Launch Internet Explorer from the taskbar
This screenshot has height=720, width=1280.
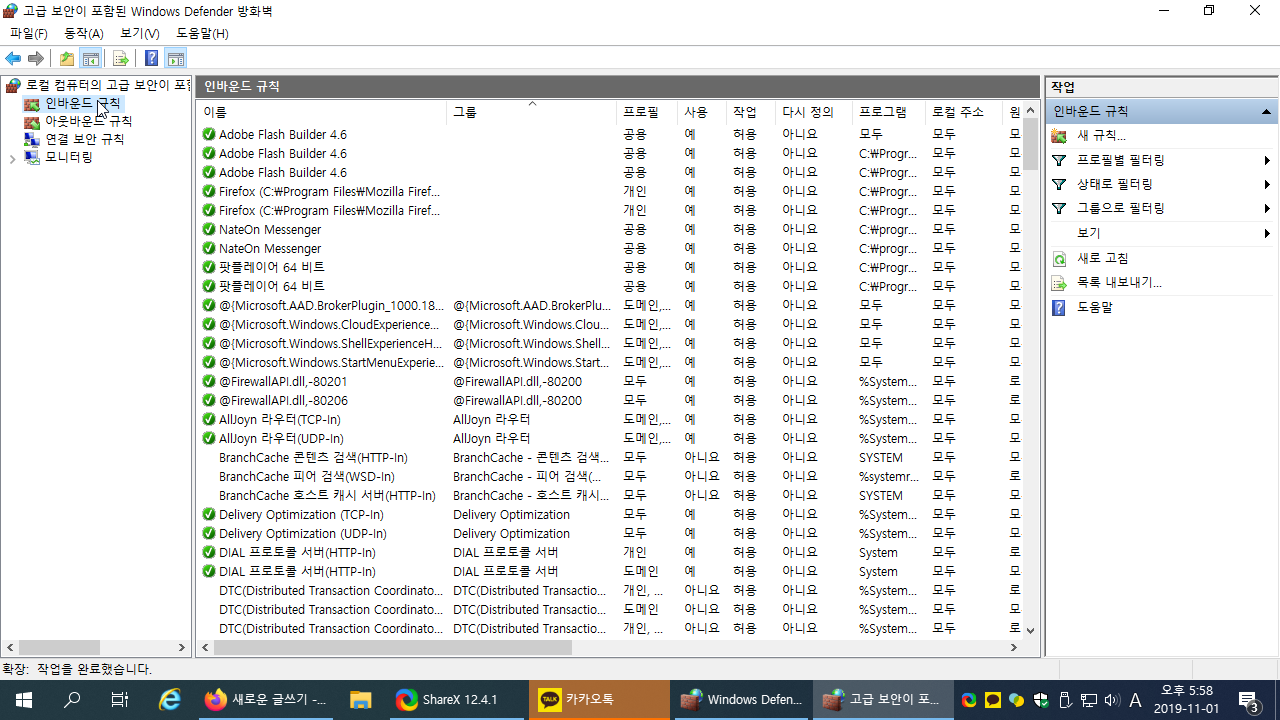170,700
